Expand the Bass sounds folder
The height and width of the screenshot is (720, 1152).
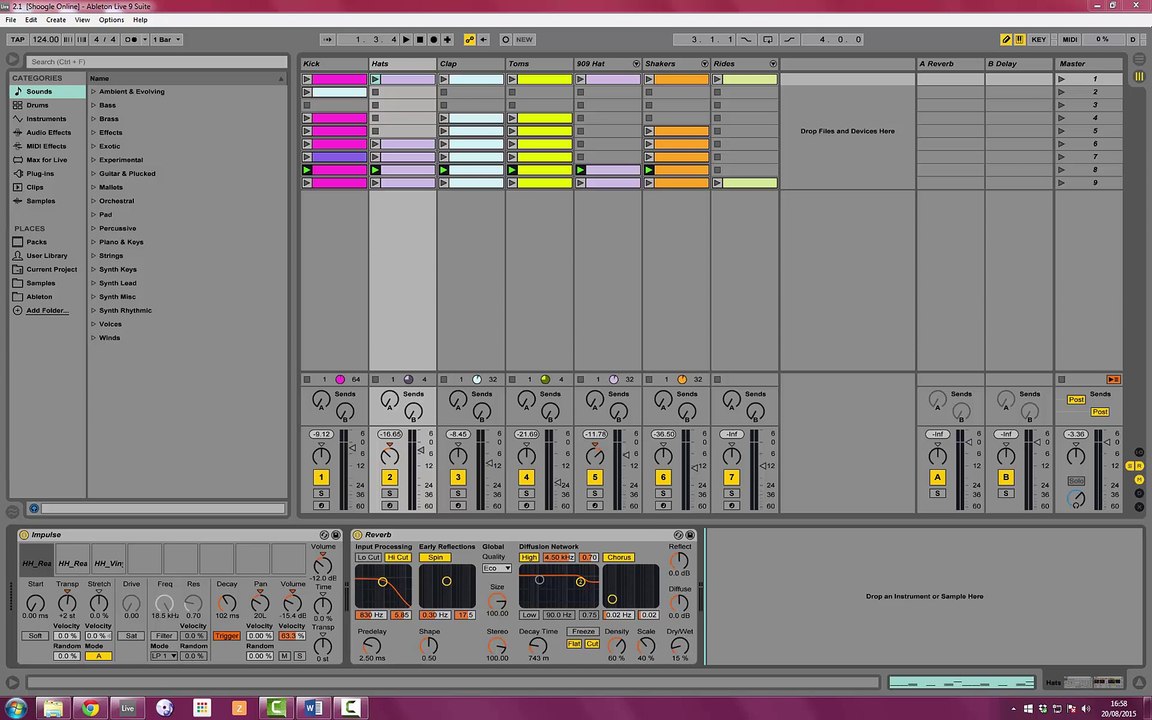[93, 105]
